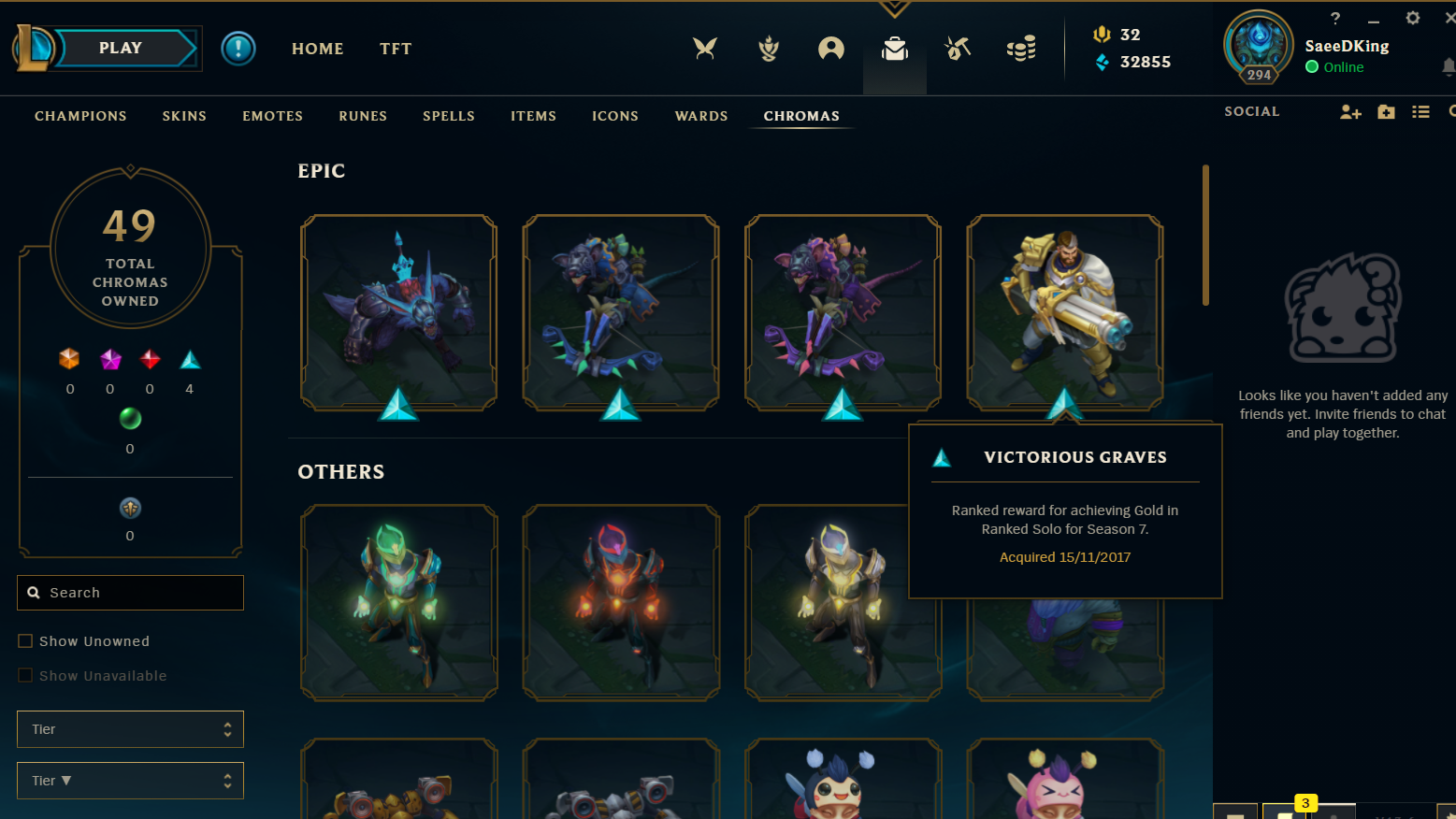Switch to the Skins tab
Screen dimensions: 1456x819
point(184,116)
